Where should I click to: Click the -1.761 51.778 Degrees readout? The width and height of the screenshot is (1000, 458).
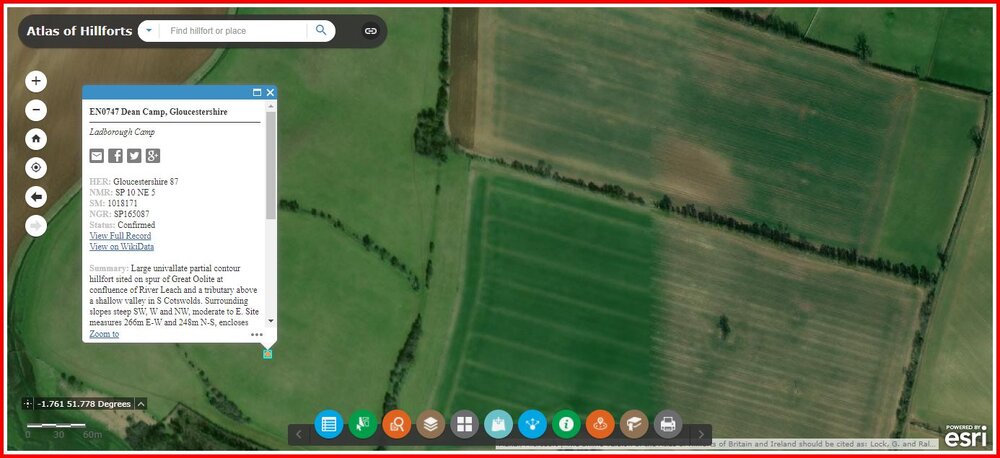(85, 404)
